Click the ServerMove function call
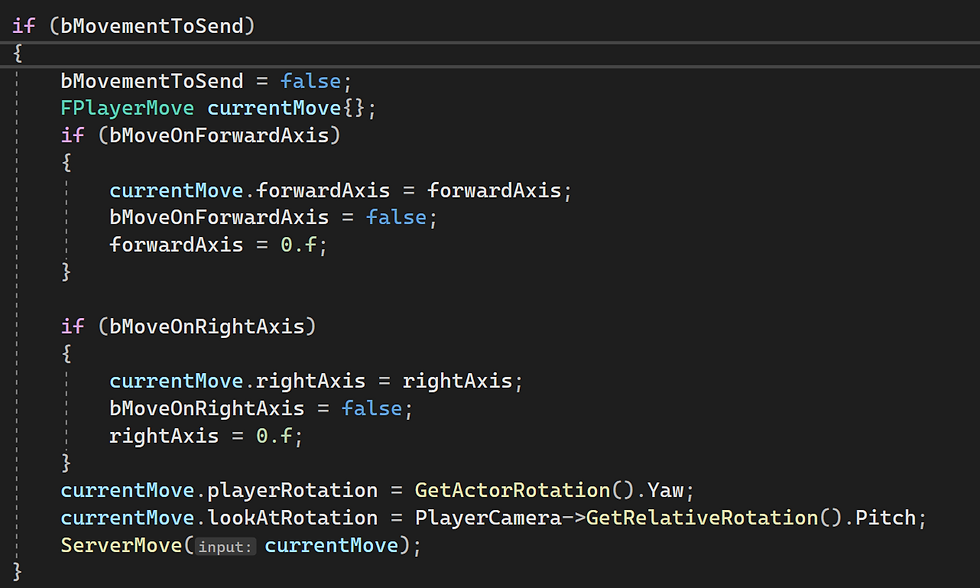This screenshot has width=980, height=588. click(x=121, y=545)
